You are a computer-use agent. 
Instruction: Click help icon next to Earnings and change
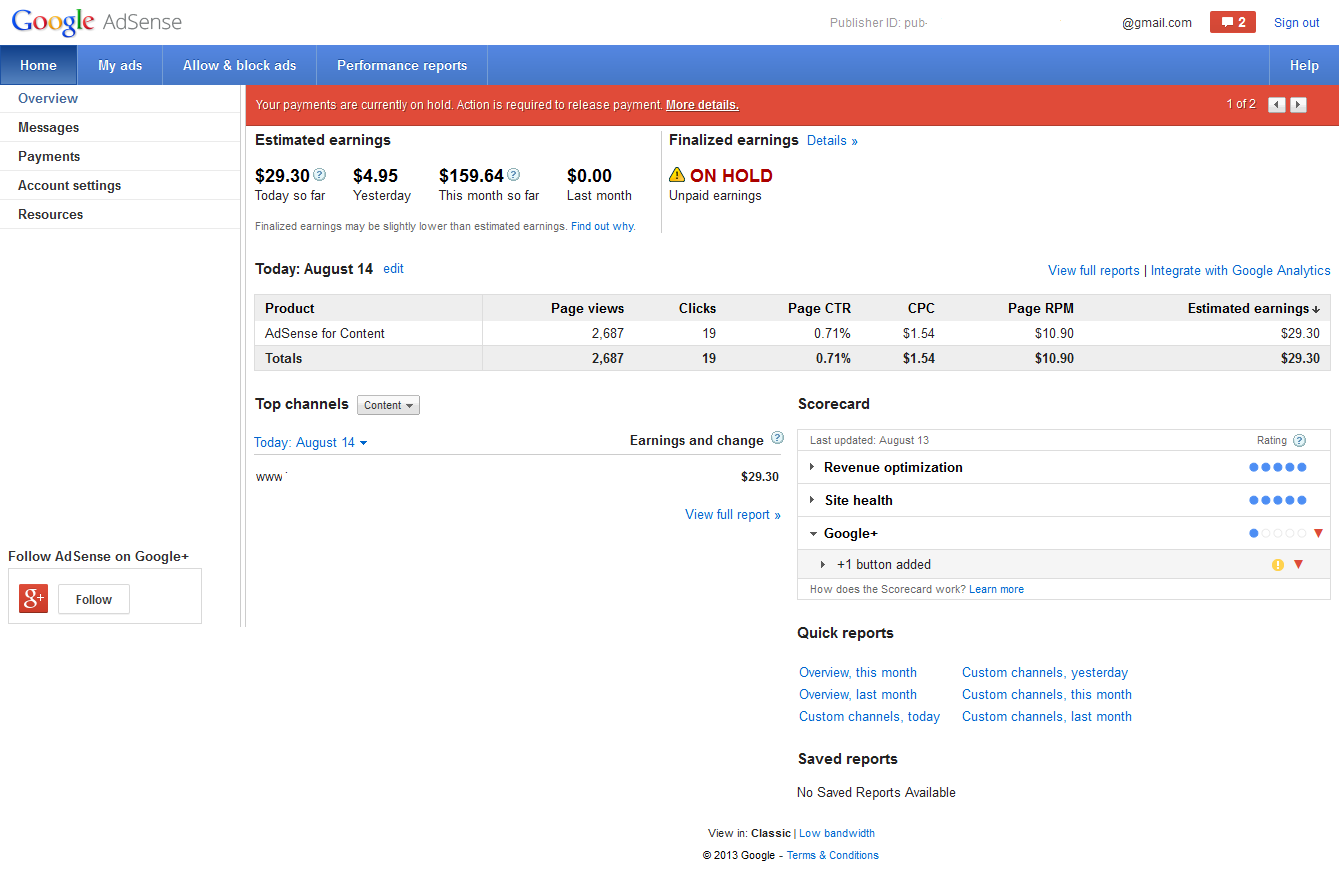[777, 439]
